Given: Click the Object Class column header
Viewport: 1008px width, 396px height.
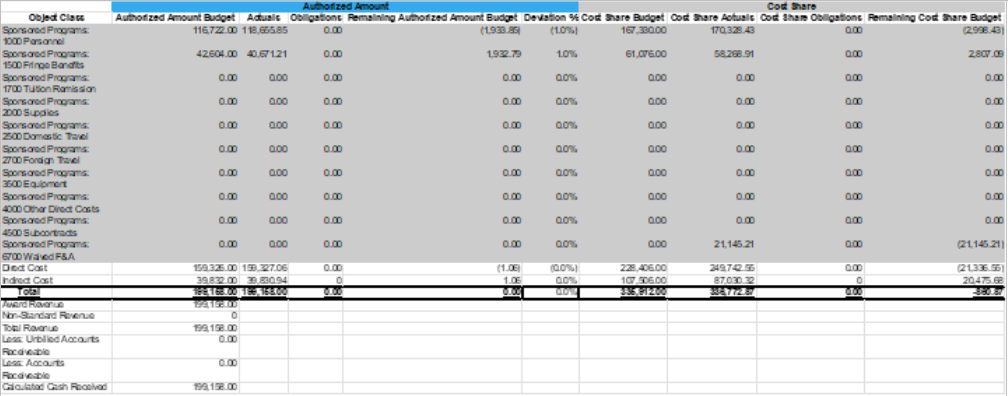Looking at the screenshot, I should 56,18.
